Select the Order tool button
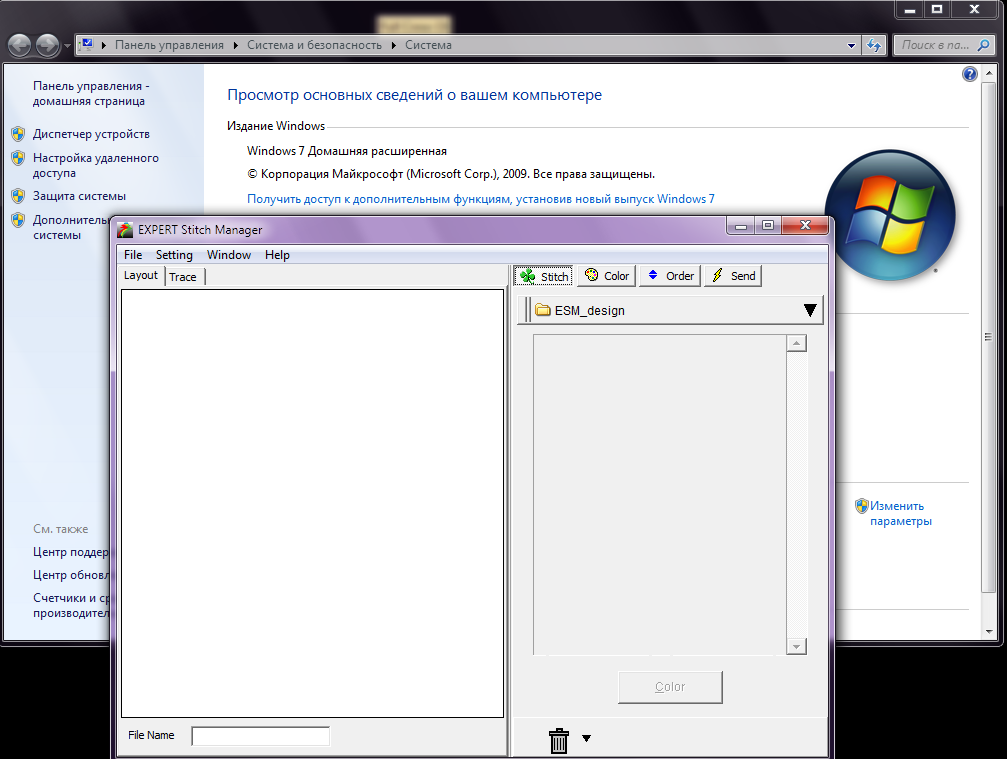1007x759 pixels. pos(669,276)
